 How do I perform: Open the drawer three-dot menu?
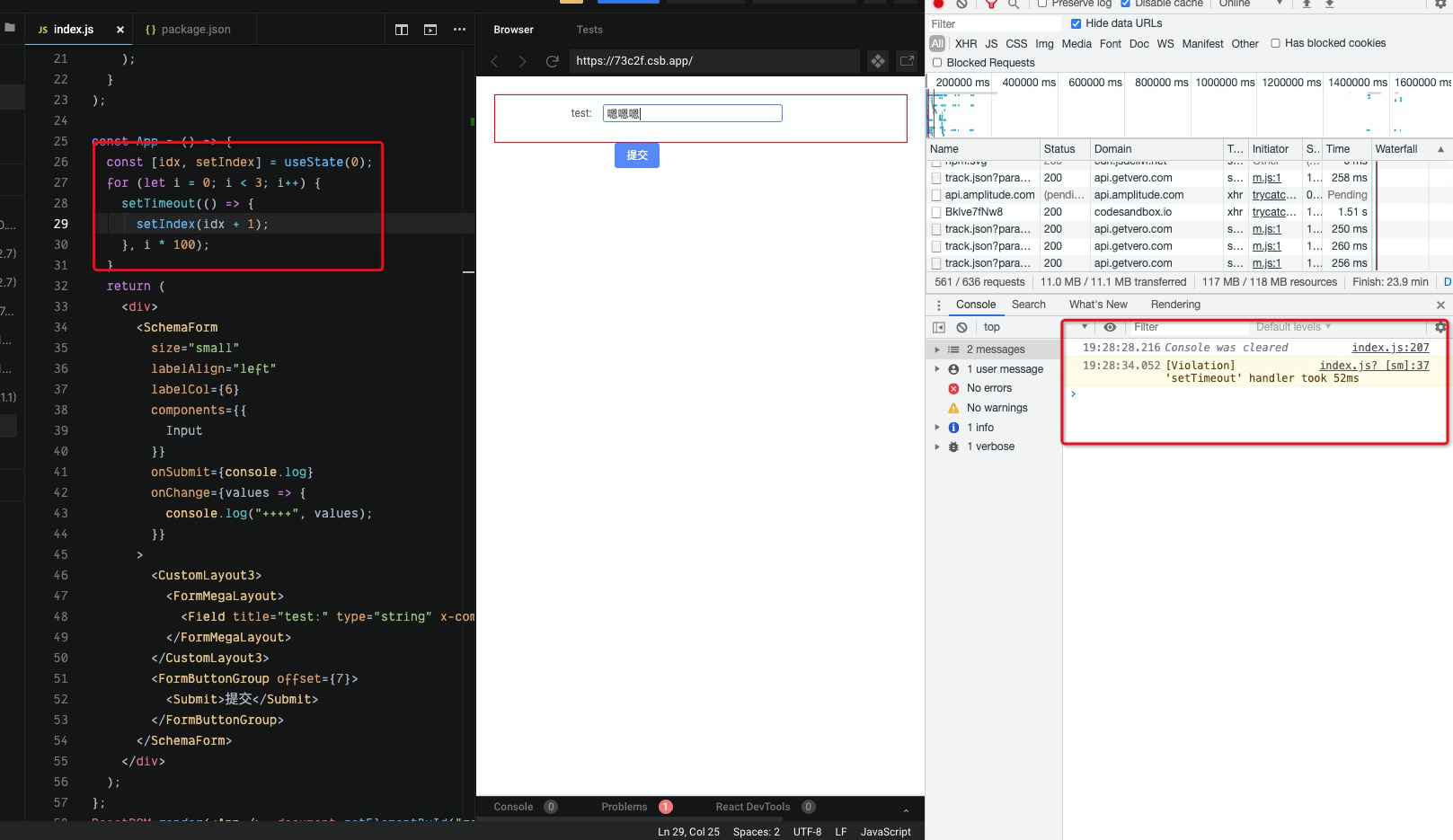click(x=938, y=305)
